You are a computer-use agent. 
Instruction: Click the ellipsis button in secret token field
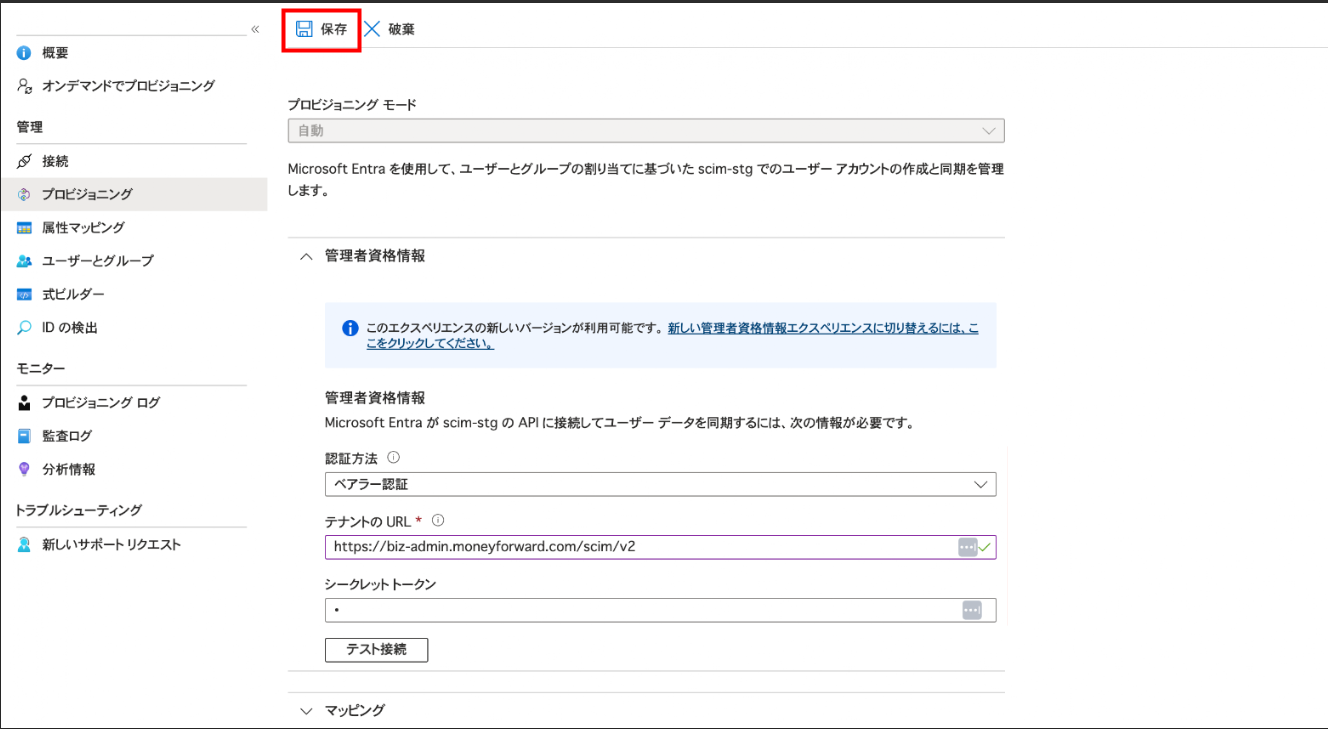tap(972, 610)
